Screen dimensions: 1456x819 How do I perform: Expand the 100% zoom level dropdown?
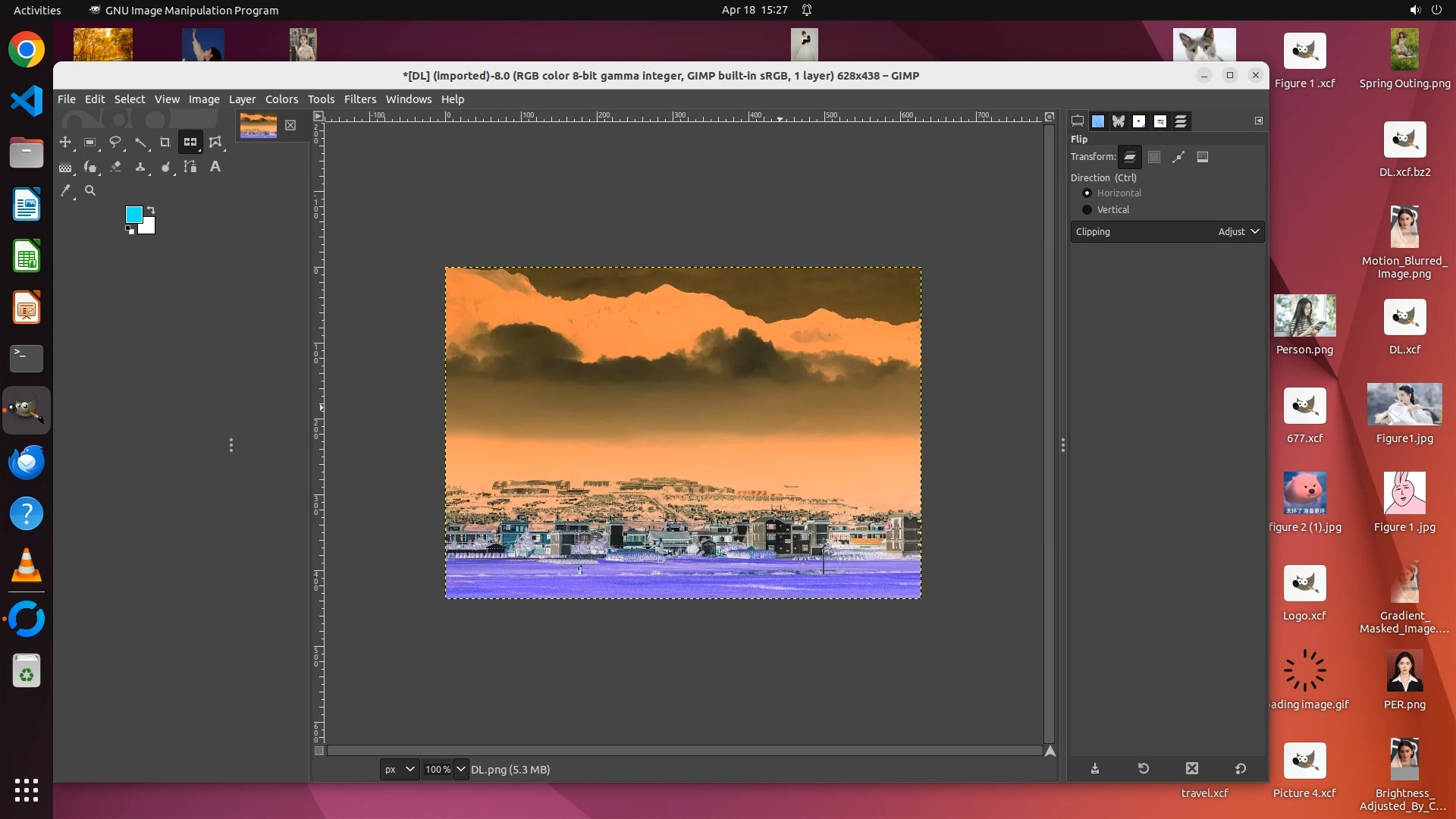(460, 769)
